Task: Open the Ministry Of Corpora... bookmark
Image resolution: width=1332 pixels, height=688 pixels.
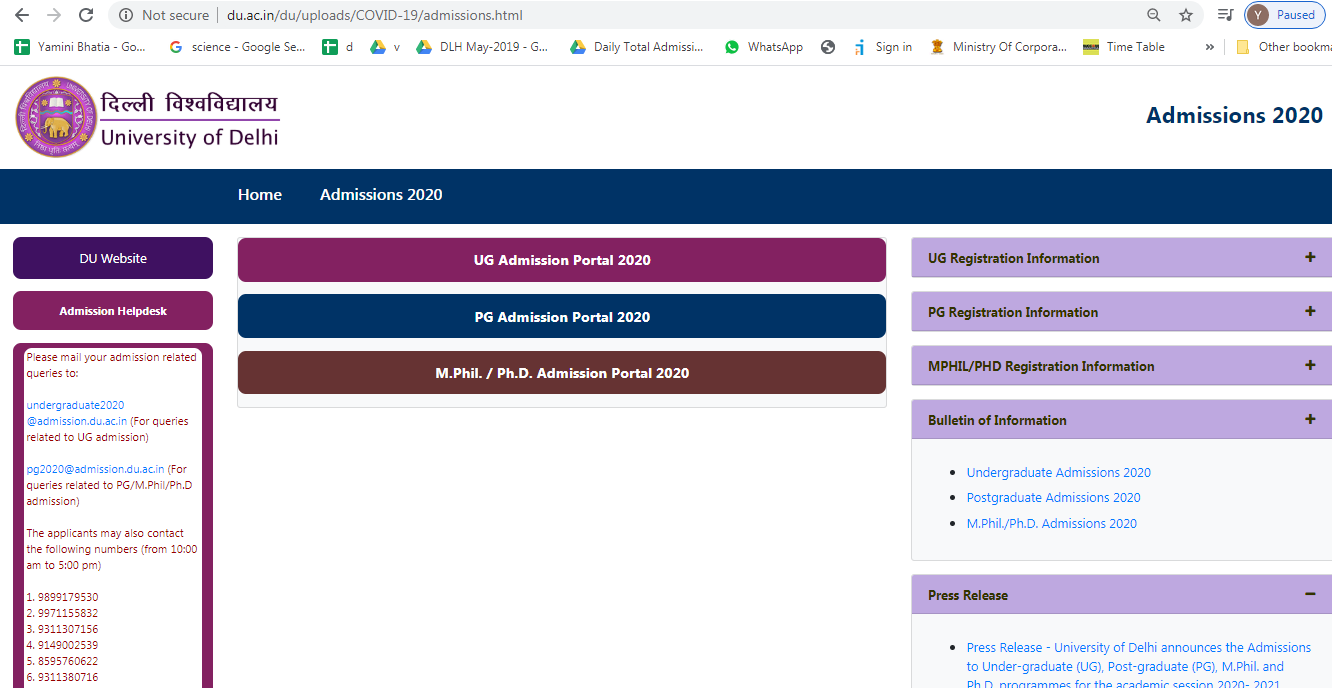Action: (998, 47)
